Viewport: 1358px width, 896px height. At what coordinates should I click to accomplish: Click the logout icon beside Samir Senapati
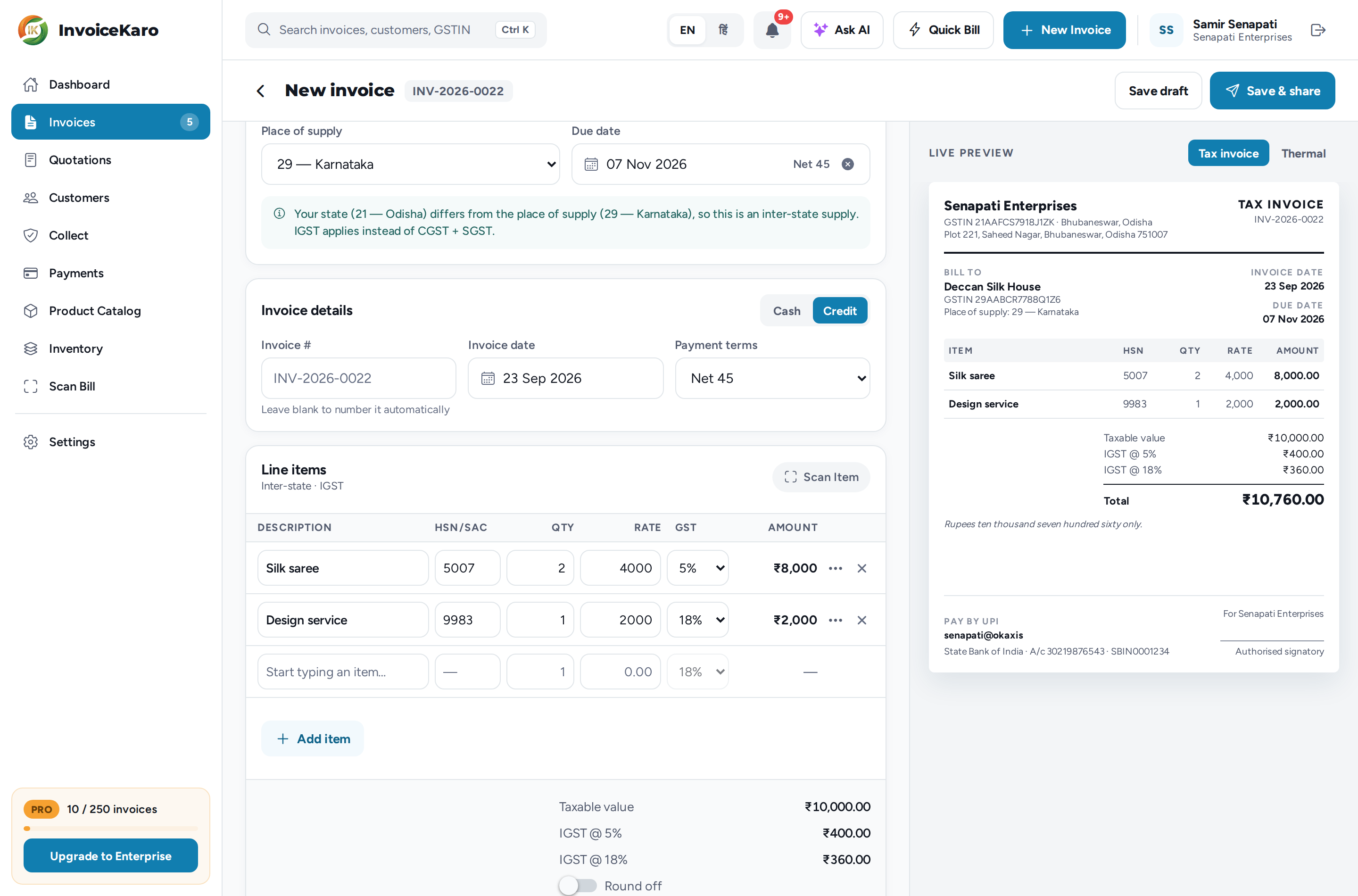(1318, 30)
